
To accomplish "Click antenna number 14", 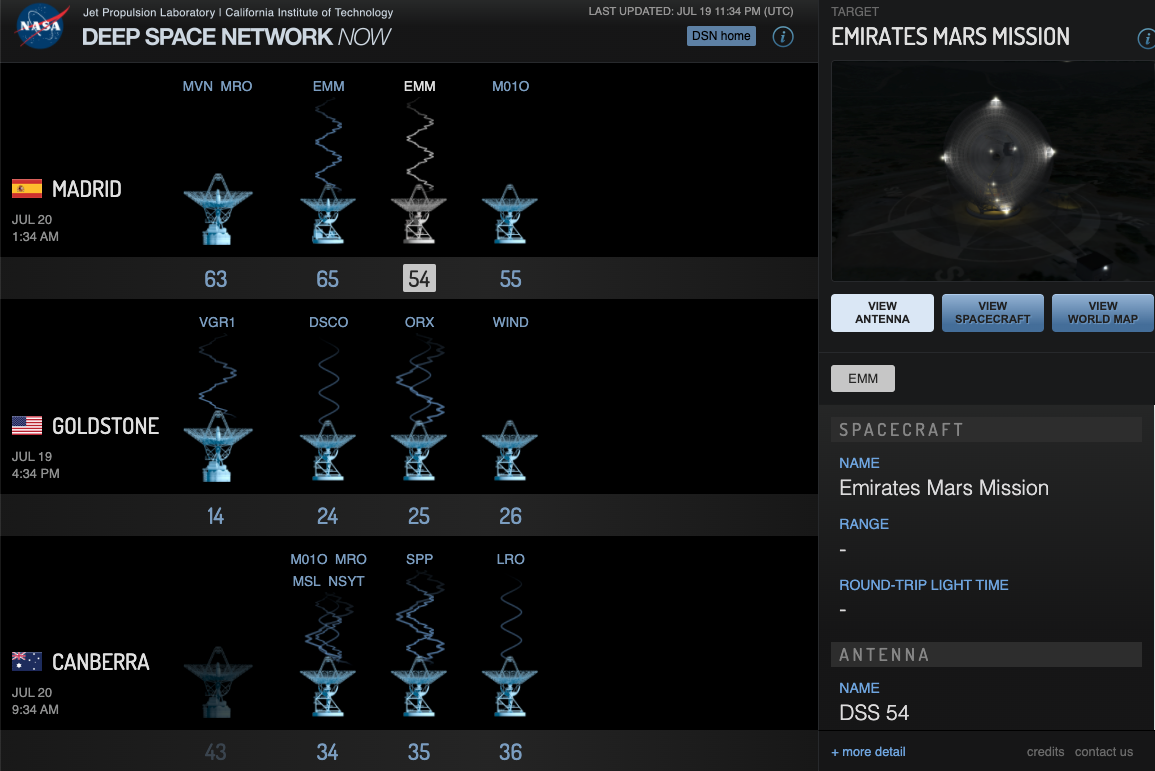I will click(x=215, y=516).
